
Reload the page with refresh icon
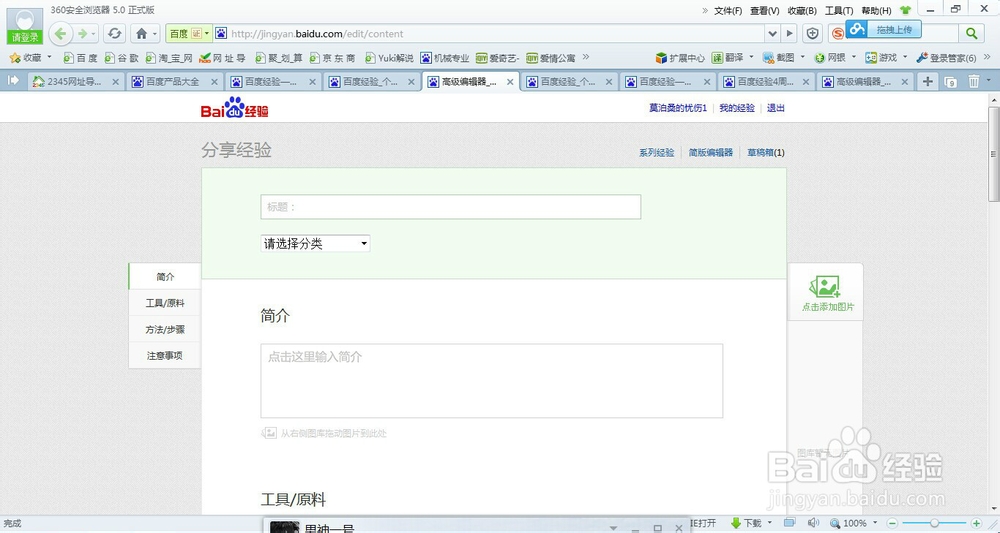click(114, 34)
